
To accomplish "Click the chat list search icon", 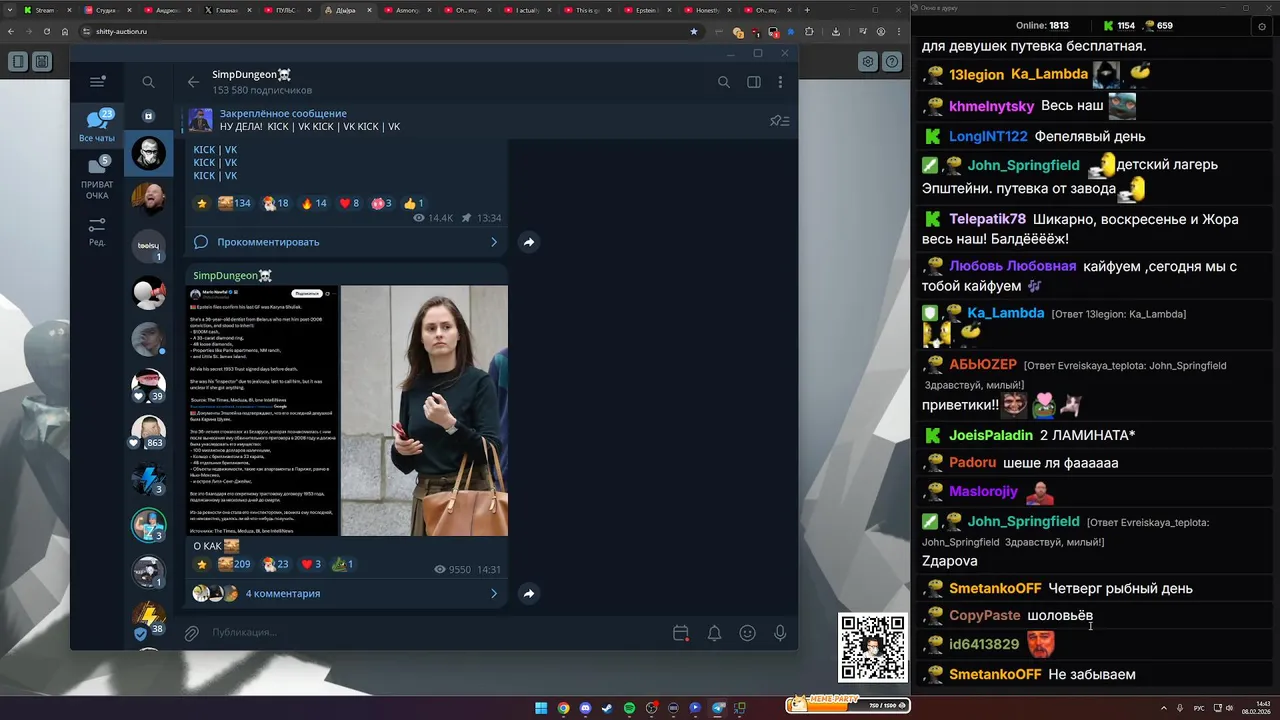I will point(148,82).
